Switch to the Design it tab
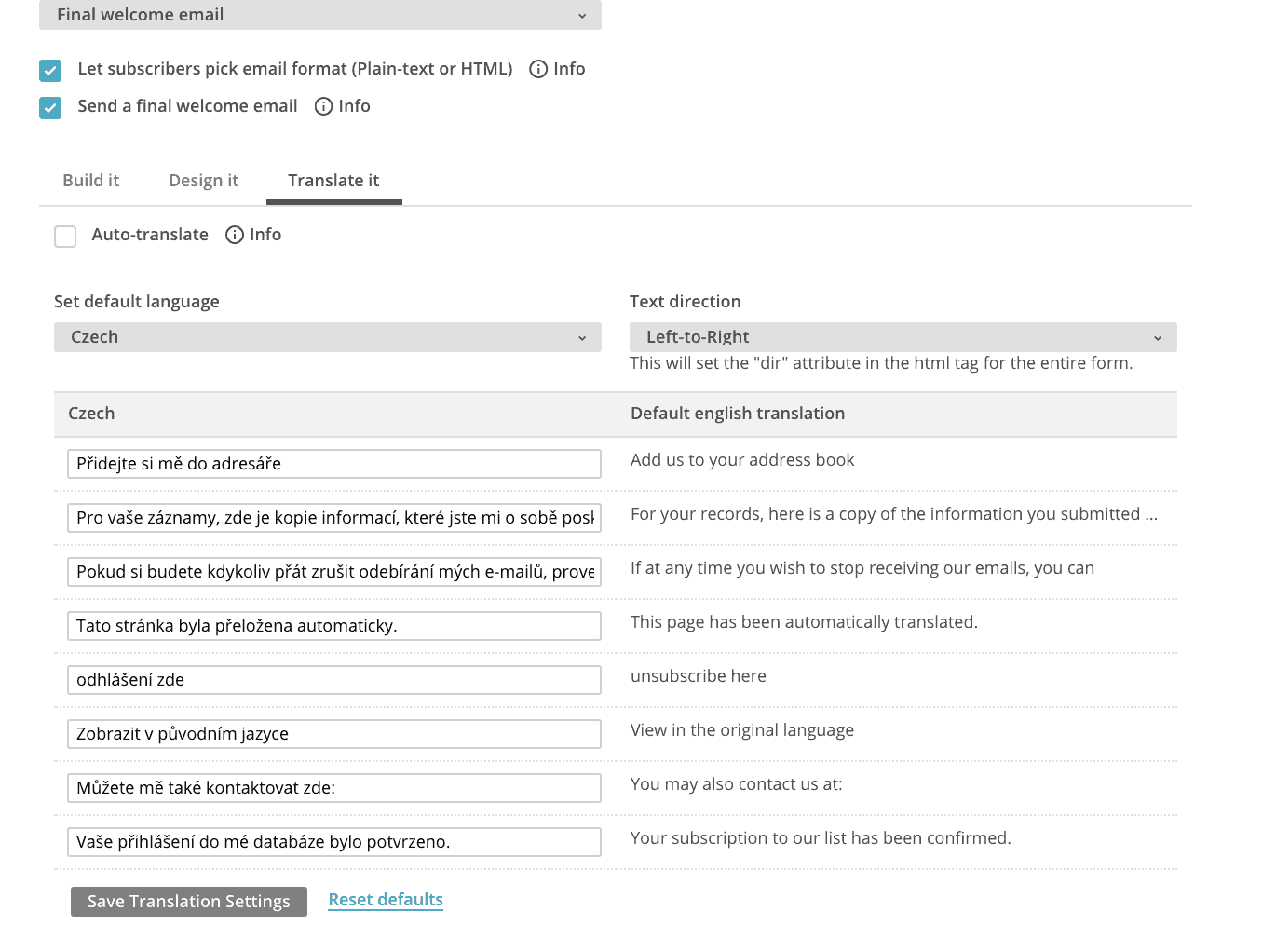The image size is (1276, 952). click(204, 181)
